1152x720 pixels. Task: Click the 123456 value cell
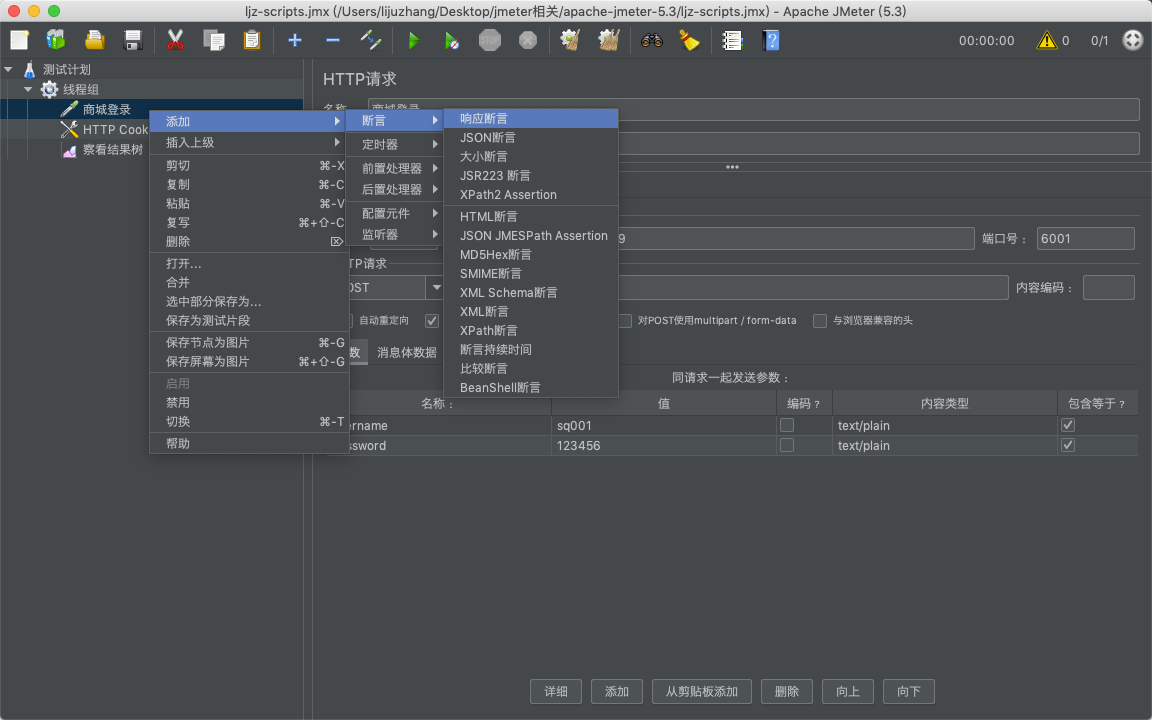tap(663, 445)
